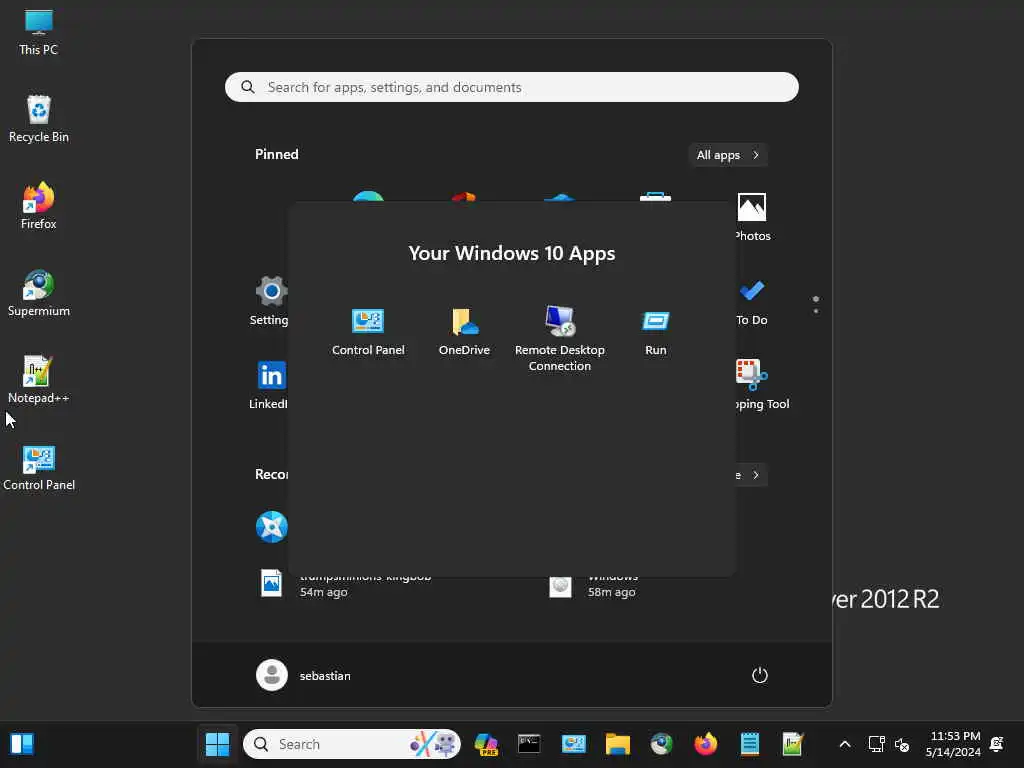Screen dimensions: 1024x768
Task: Select the Supermium desktop shortcut
Action: [39, 293]
